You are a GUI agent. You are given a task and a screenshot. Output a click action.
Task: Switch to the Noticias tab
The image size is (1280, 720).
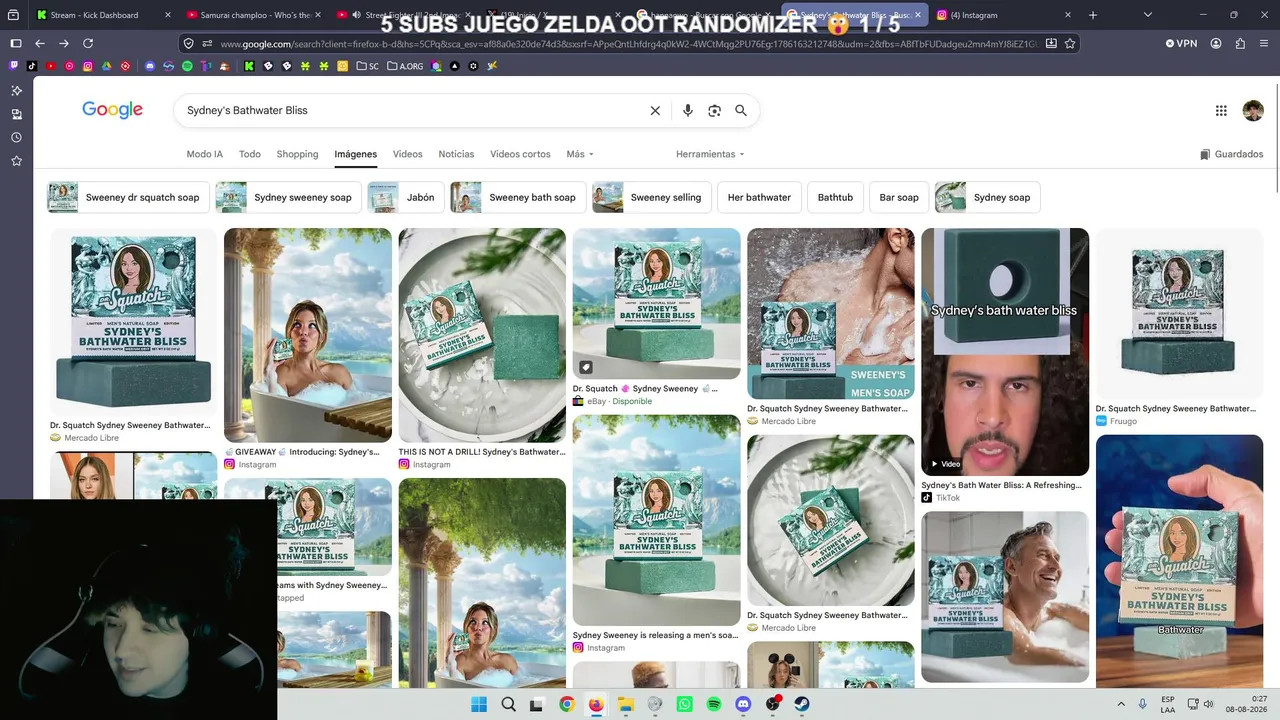[x=456, y=154]
